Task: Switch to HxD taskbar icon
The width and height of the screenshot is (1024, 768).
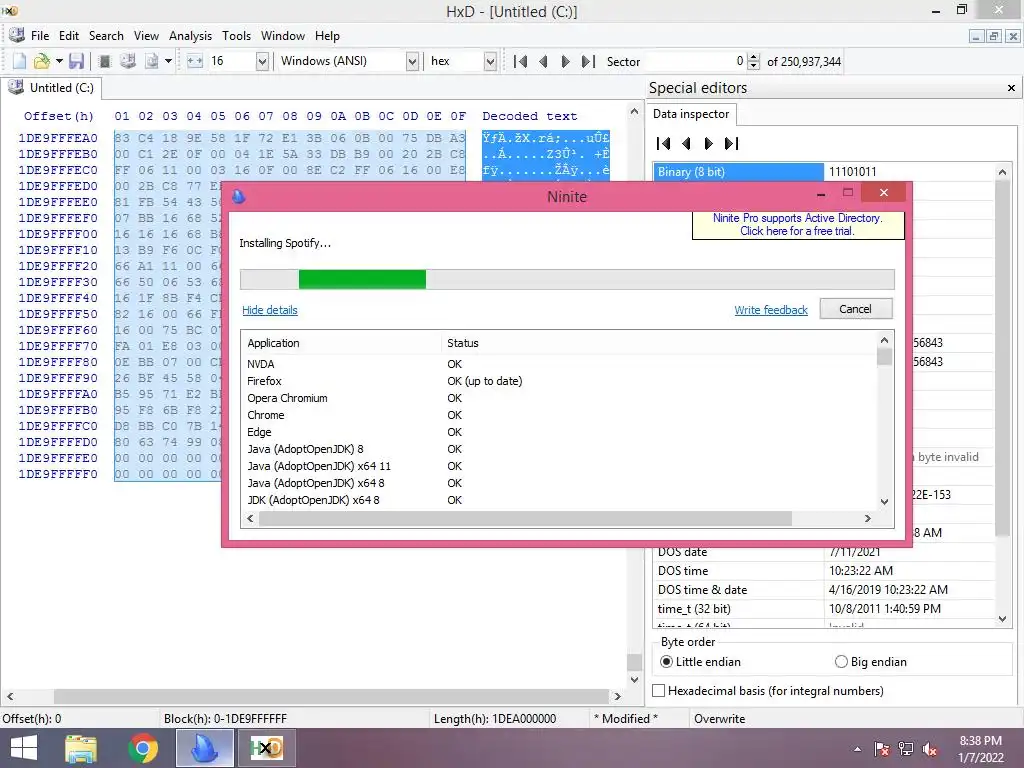Action: [266, 748]
